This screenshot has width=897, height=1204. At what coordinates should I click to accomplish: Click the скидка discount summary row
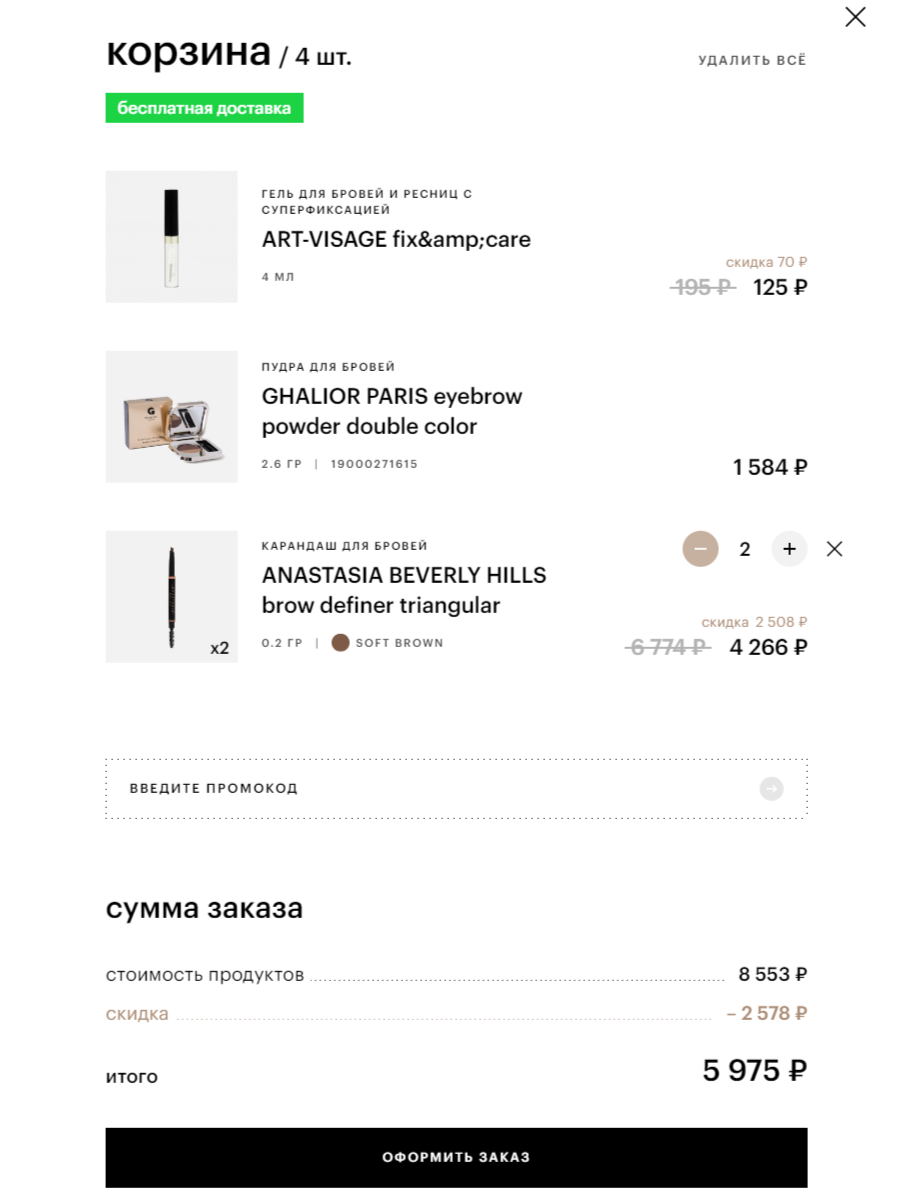point(456,1014)
